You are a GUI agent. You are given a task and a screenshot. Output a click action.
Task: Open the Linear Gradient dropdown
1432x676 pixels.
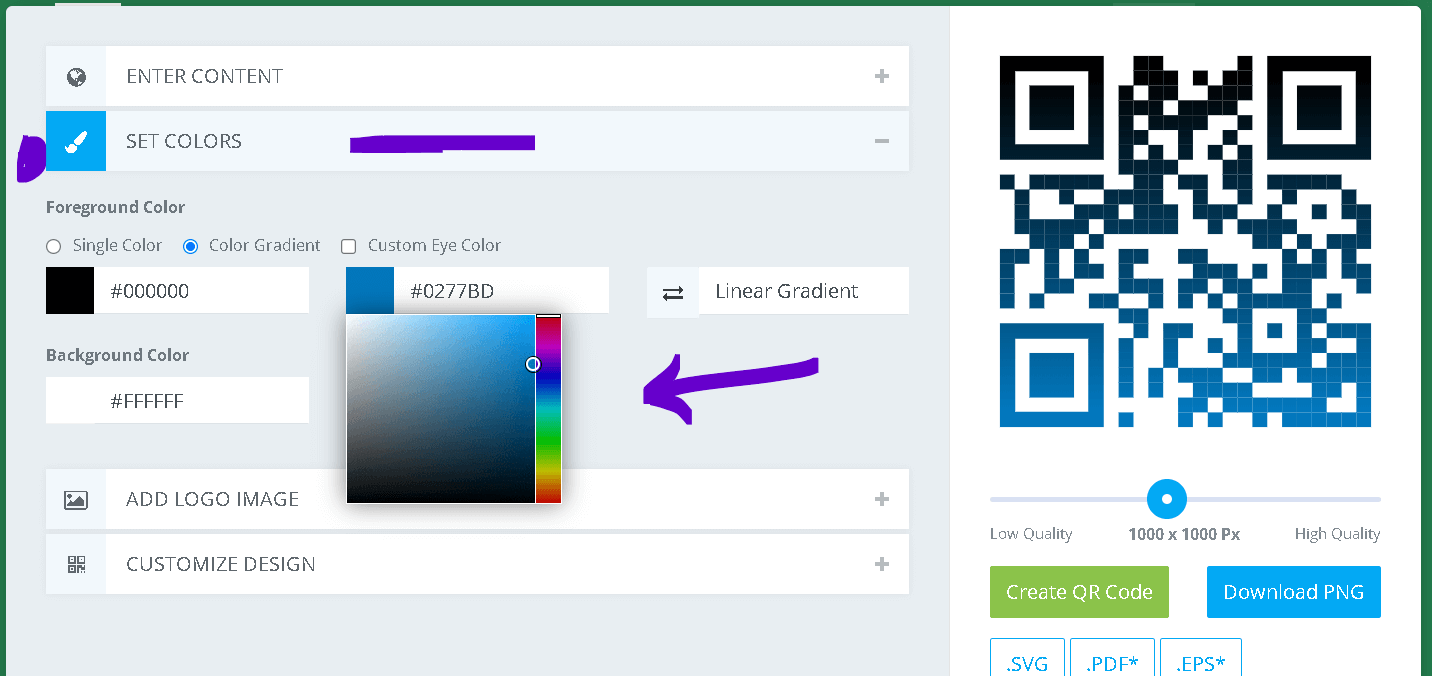[803, 292]
